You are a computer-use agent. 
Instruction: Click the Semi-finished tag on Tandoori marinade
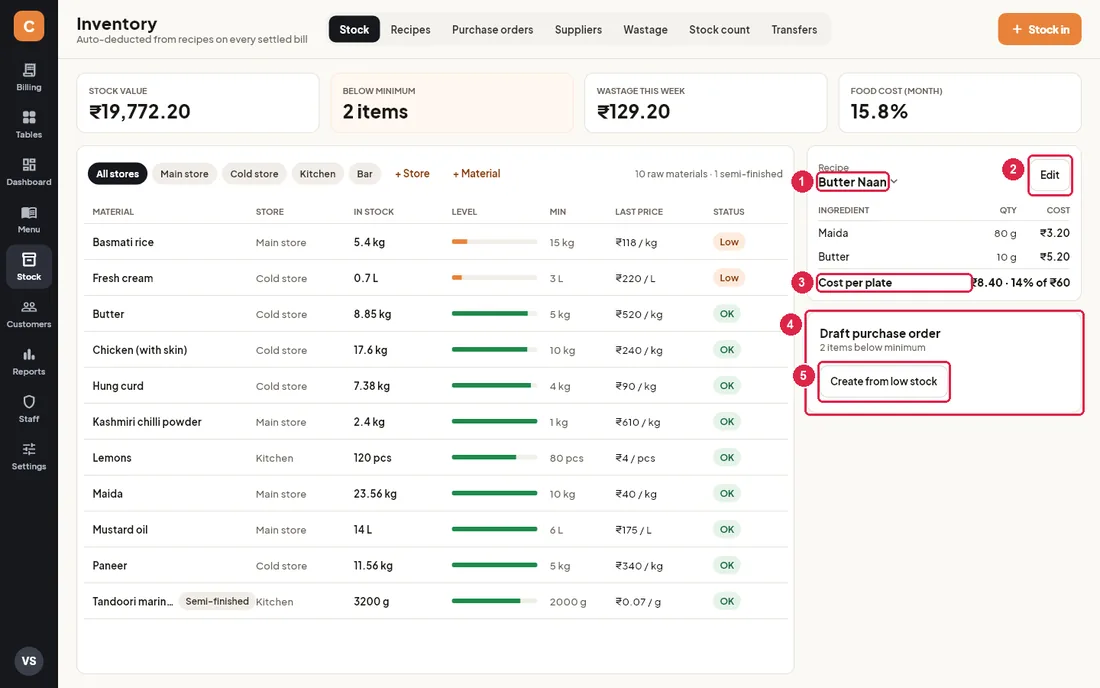pyautogui.click(x=217, y=601)
